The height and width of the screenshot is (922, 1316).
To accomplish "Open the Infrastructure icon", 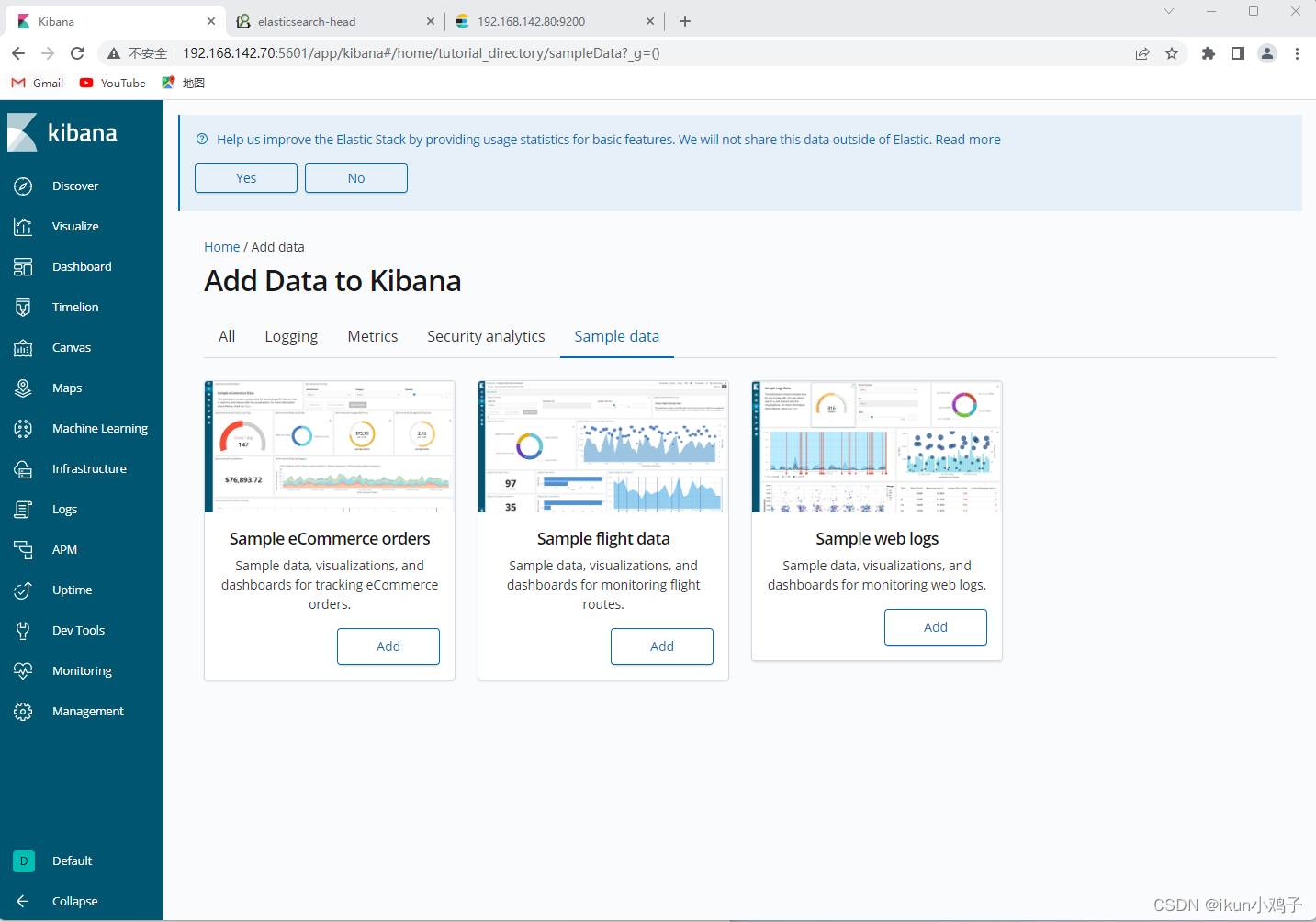I will (x=23, y=469).
